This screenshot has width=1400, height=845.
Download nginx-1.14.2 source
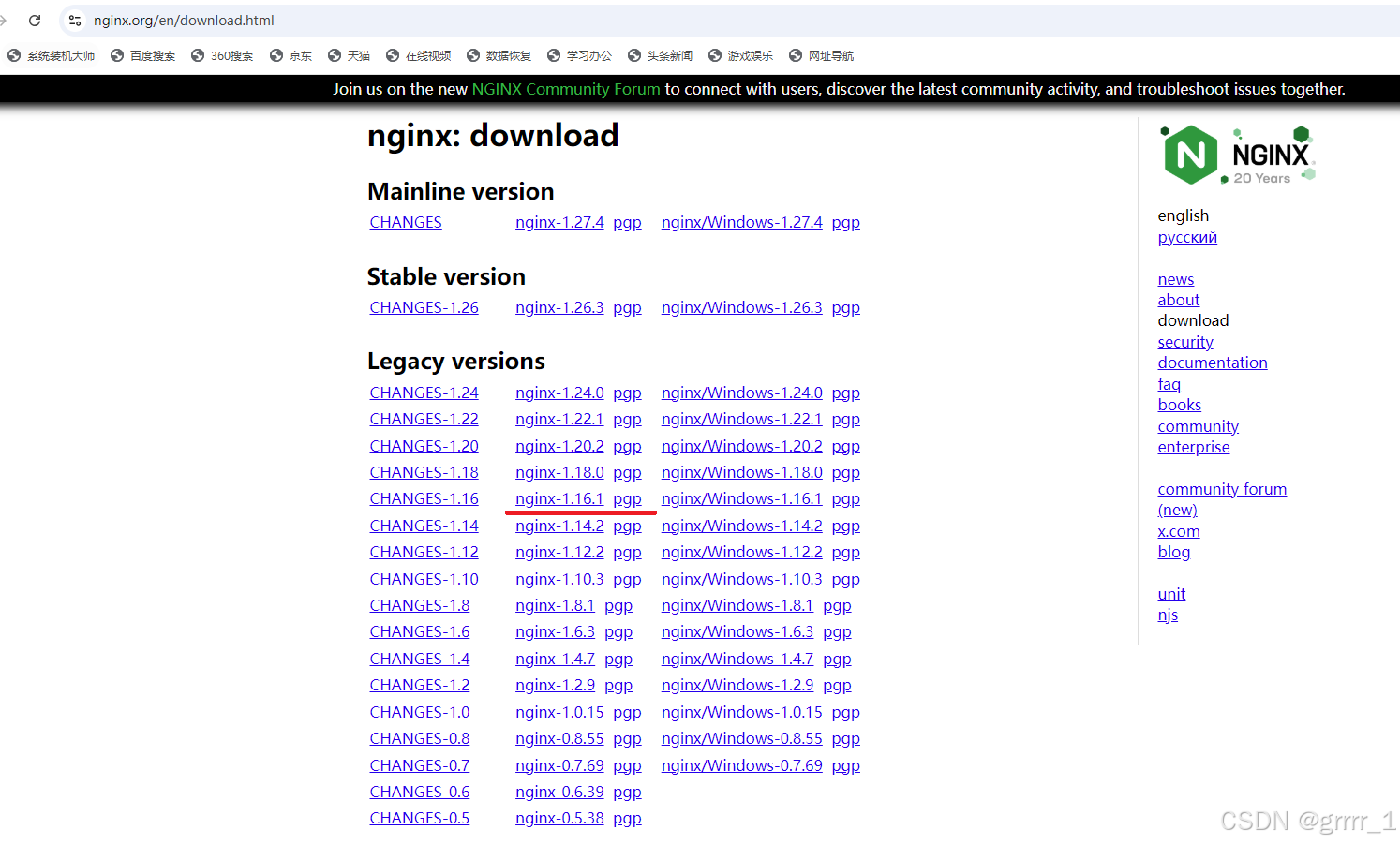coord(559,526)
